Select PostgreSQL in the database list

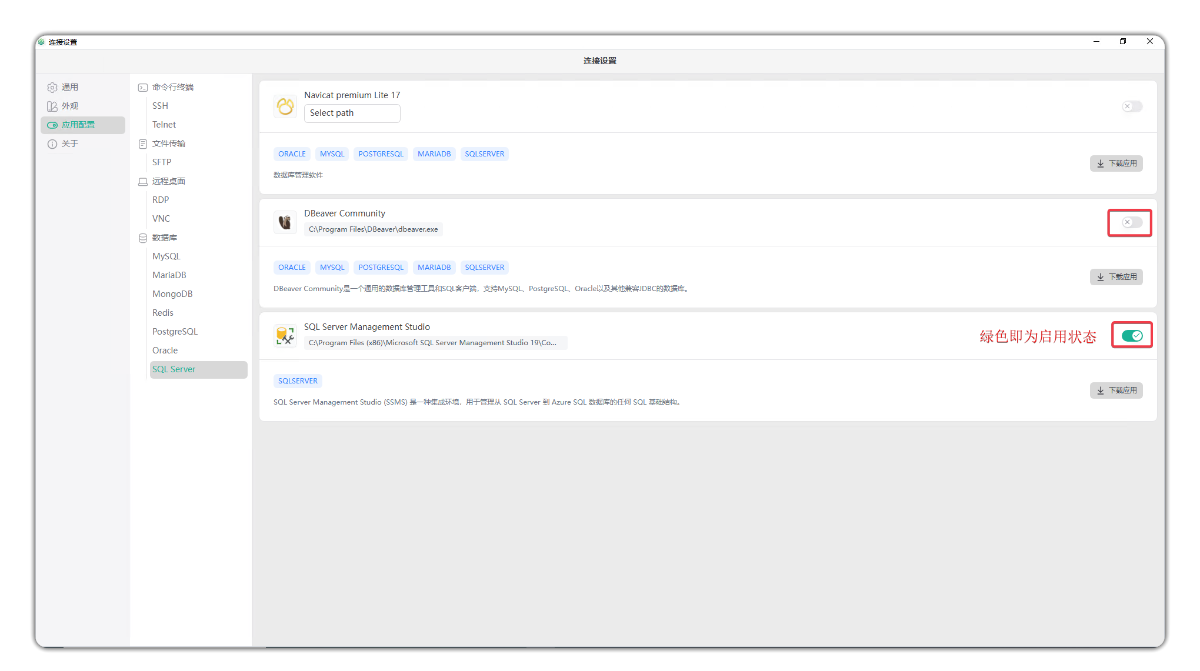click(175, 332)
